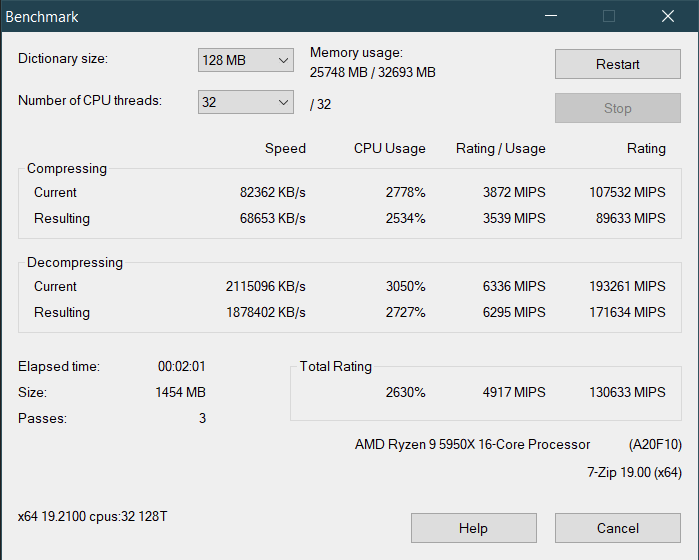Screen dimensions: 699x560
Task: Expand the Number of CPU threads dropdown
Action: click(x=245, y=103)
